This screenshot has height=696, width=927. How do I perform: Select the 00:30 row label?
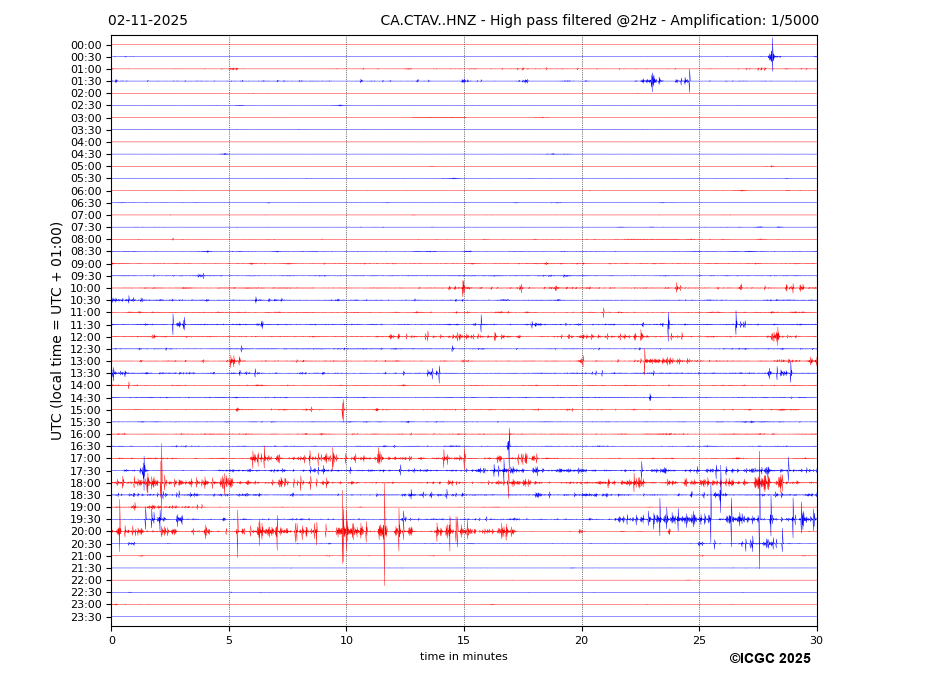(85, 57)
